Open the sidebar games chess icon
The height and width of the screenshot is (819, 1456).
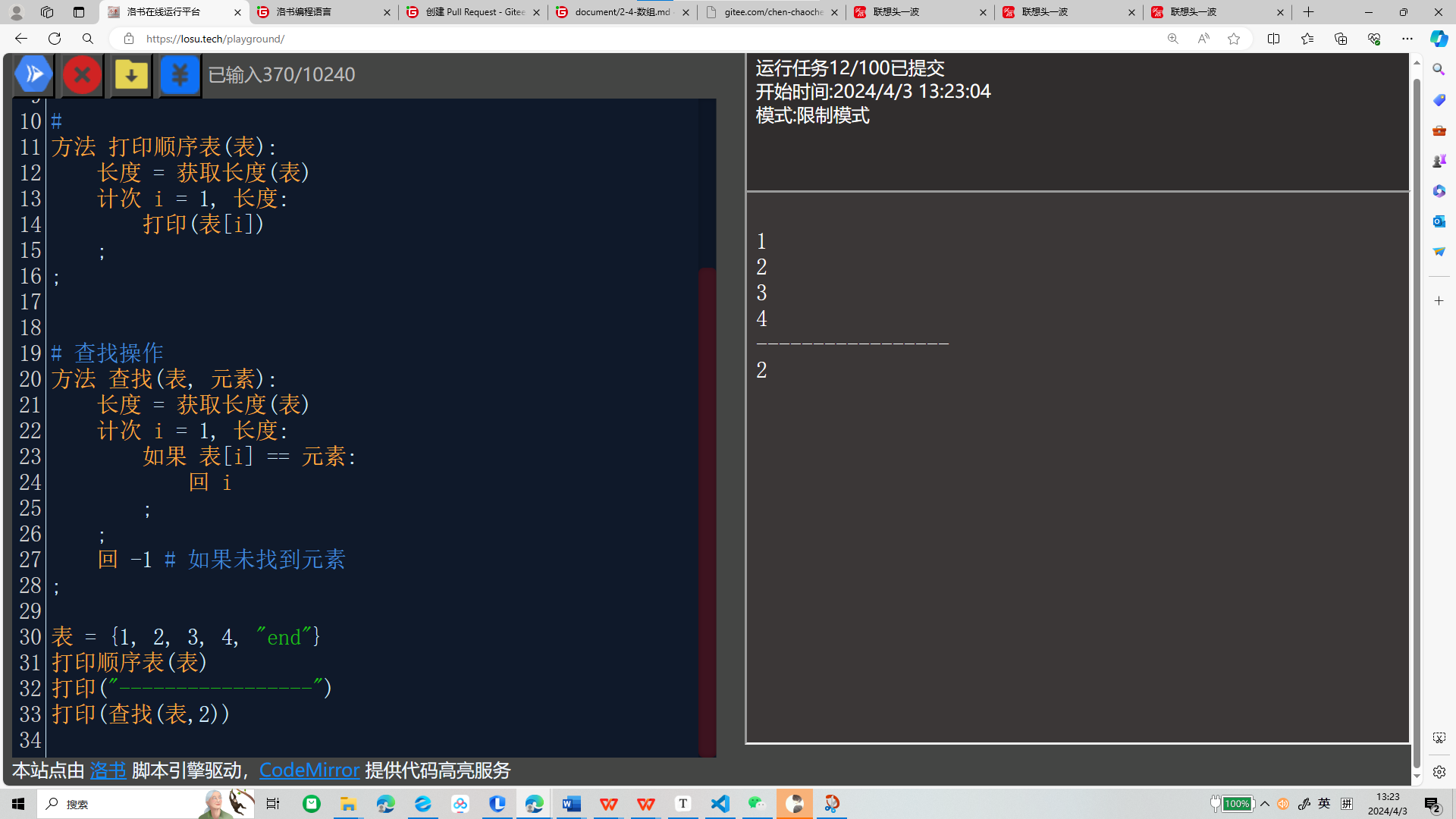(1439, 161)
